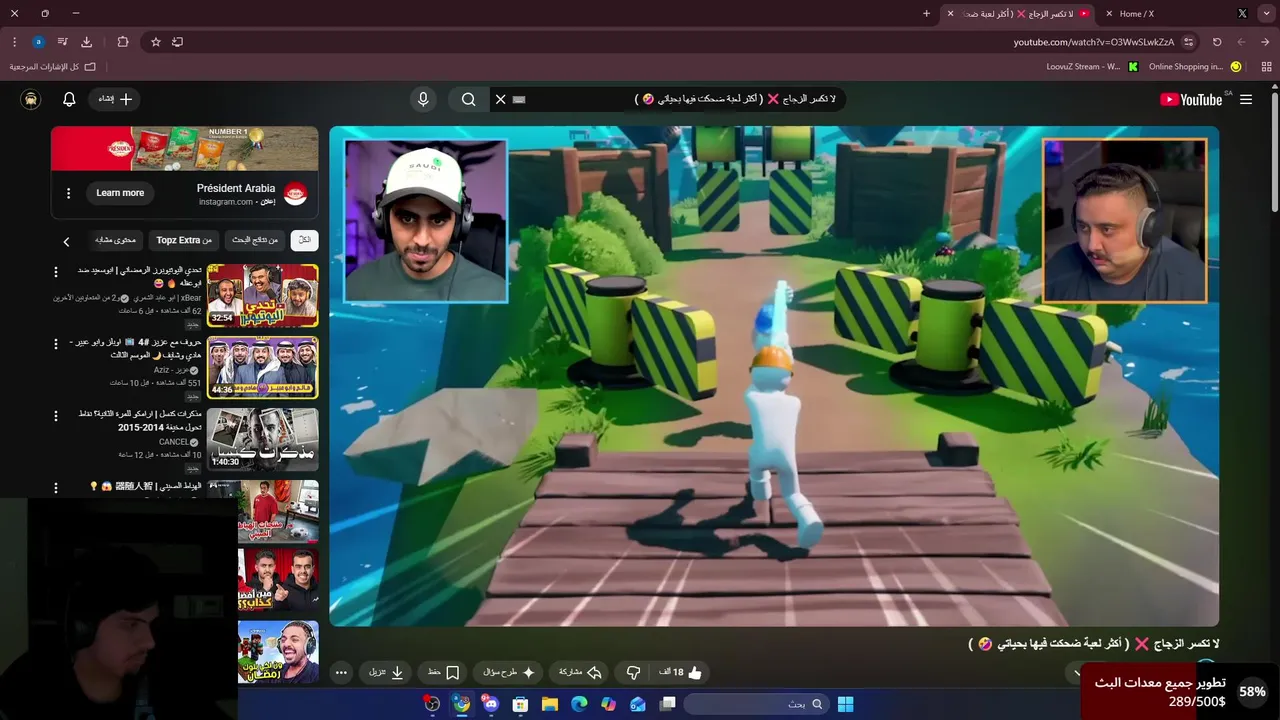This screenshot has width=1280, height=720.
Task: Click the page vertical scrollbar
Action: [1275, 150]
